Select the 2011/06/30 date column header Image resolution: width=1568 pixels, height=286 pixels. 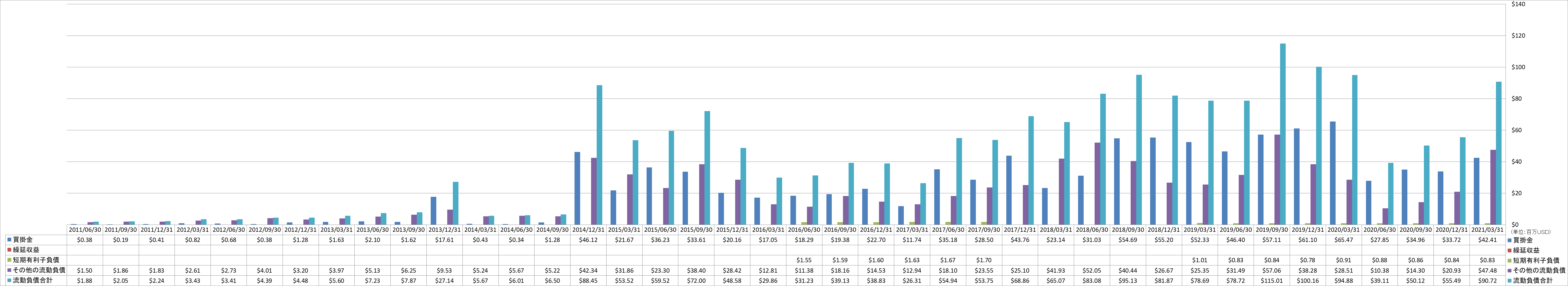coord(85,229)
